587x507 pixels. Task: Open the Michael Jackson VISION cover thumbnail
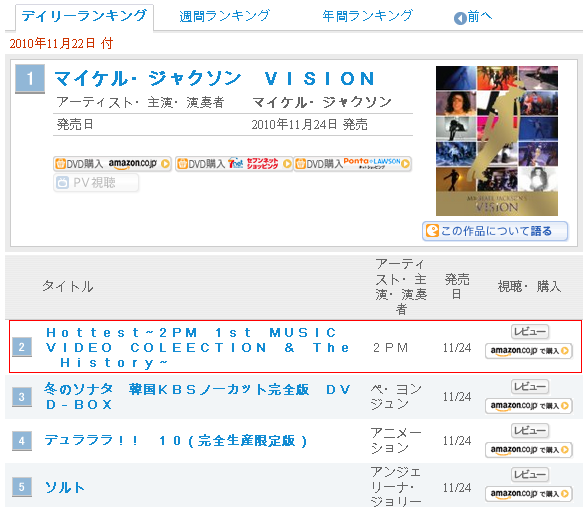tap(497, 141)
